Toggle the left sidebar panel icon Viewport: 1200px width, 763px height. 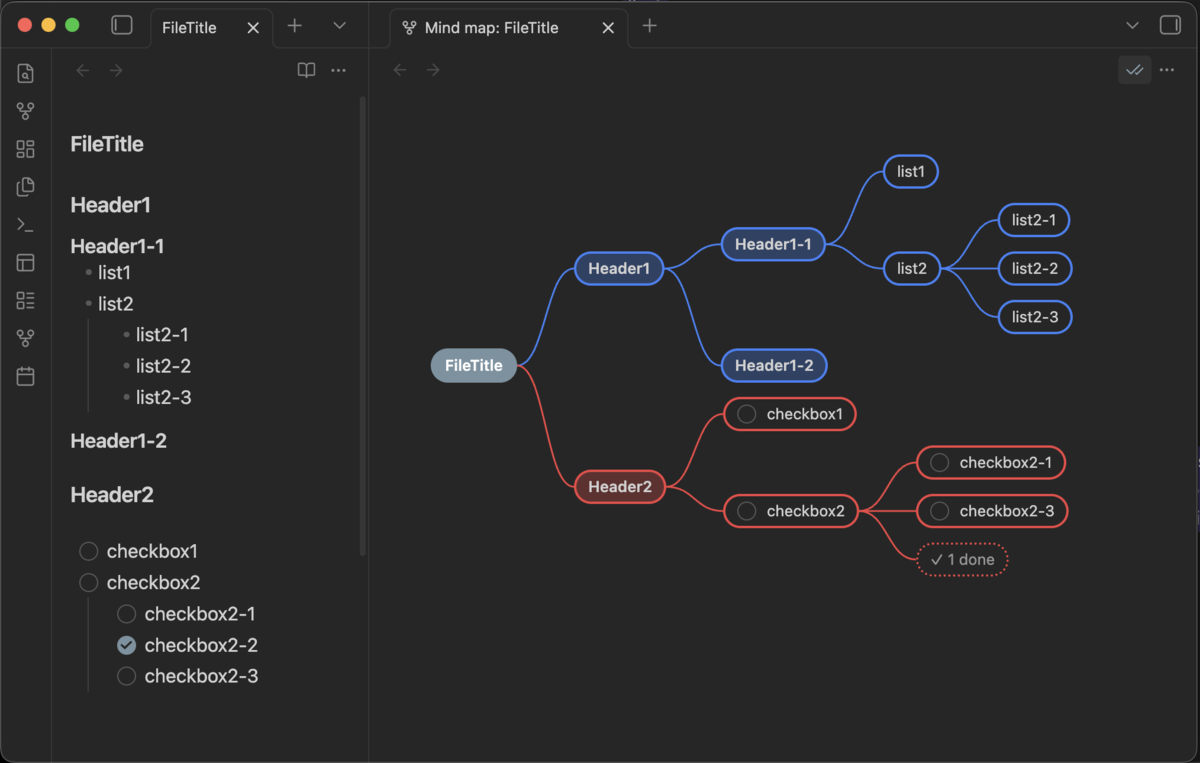122,26
